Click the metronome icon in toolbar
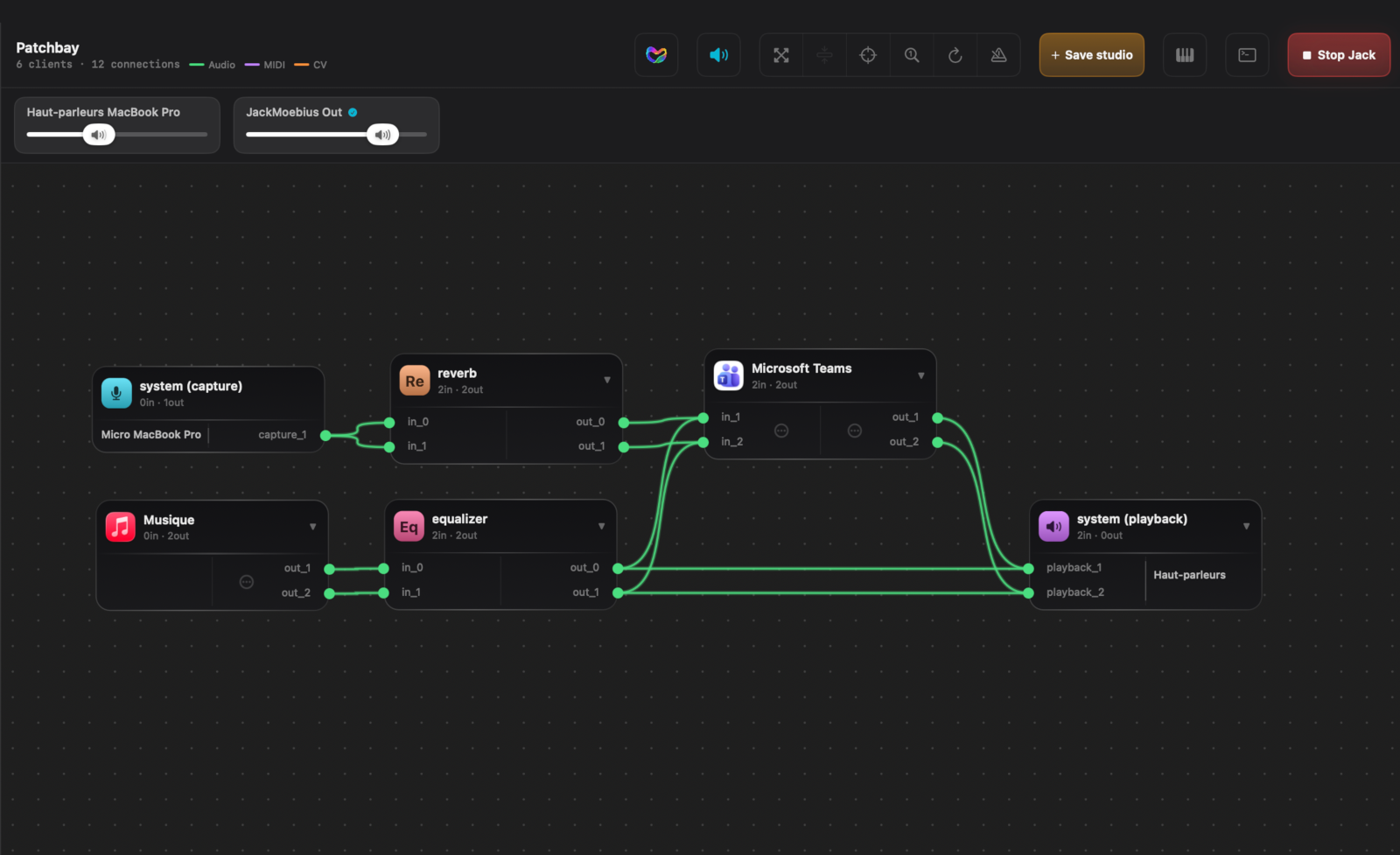Screen dimensions: 1400x855 pos(998,55)
